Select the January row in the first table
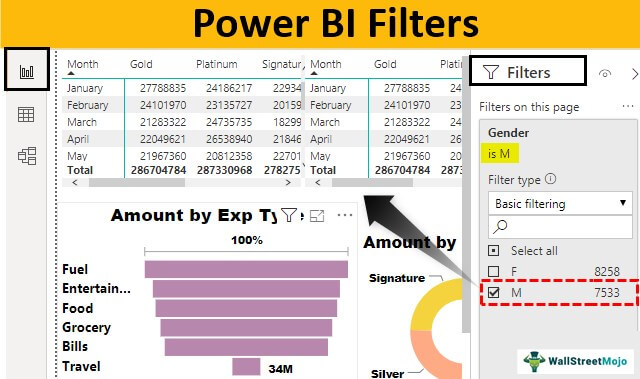This screenshot has width=640, height=379. pyautogui.click(x=182, y=88)
